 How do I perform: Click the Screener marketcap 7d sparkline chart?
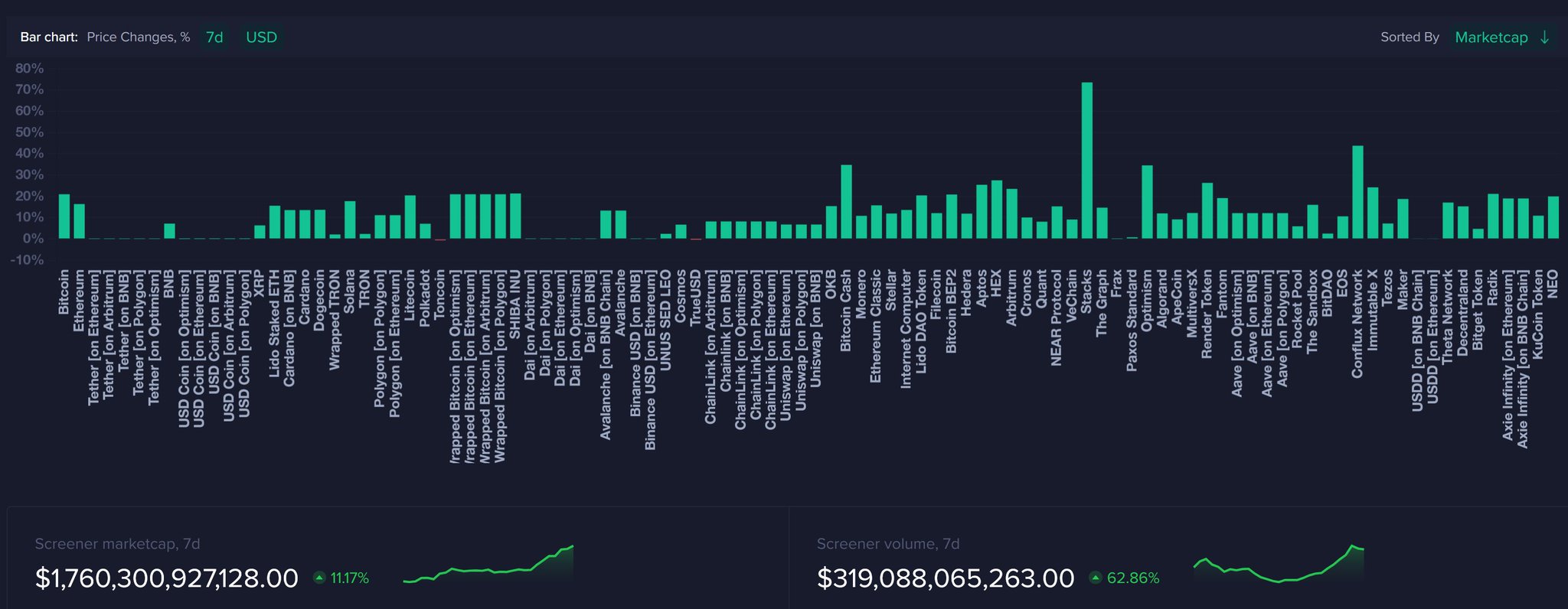click(x=488, y=565)
